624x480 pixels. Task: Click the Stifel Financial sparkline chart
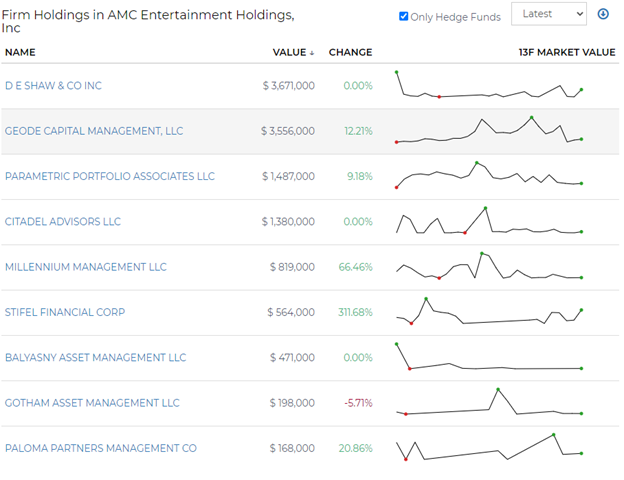pyautogui.click(x=489, y=311)
